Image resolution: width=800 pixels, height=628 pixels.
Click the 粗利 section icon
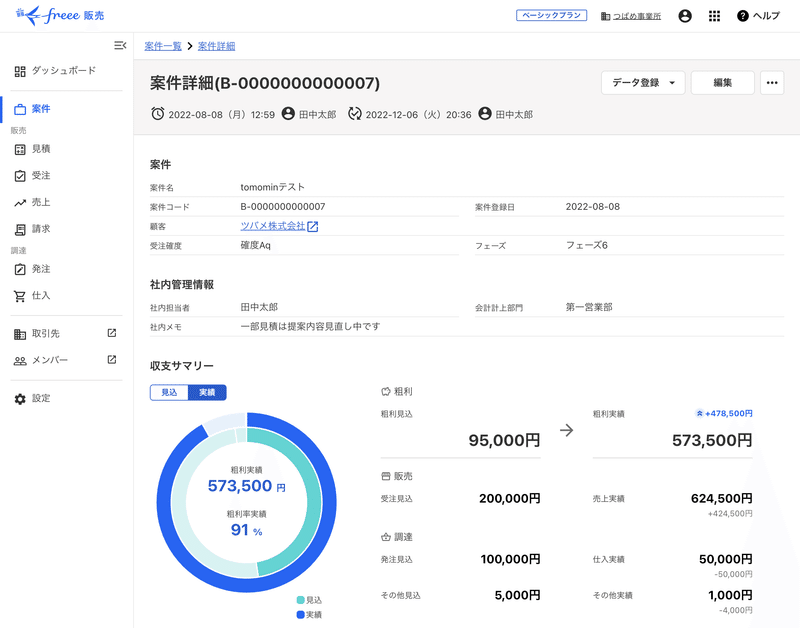click(x=386, y=392)
